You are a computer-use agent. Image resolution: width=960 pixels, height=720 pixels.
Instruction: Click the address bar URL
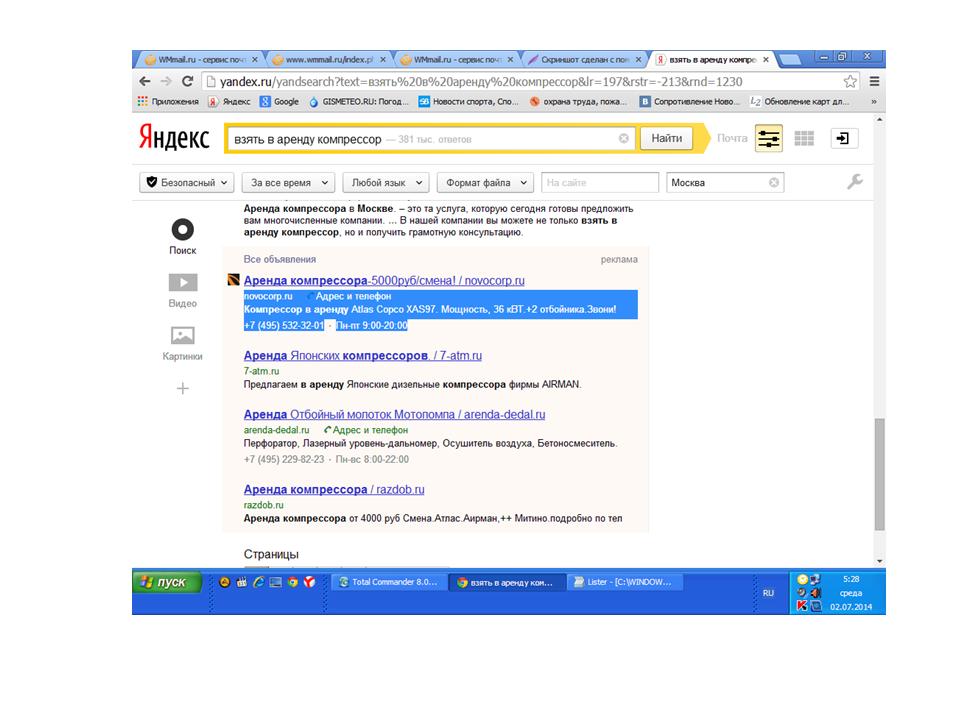coord(481,81)
